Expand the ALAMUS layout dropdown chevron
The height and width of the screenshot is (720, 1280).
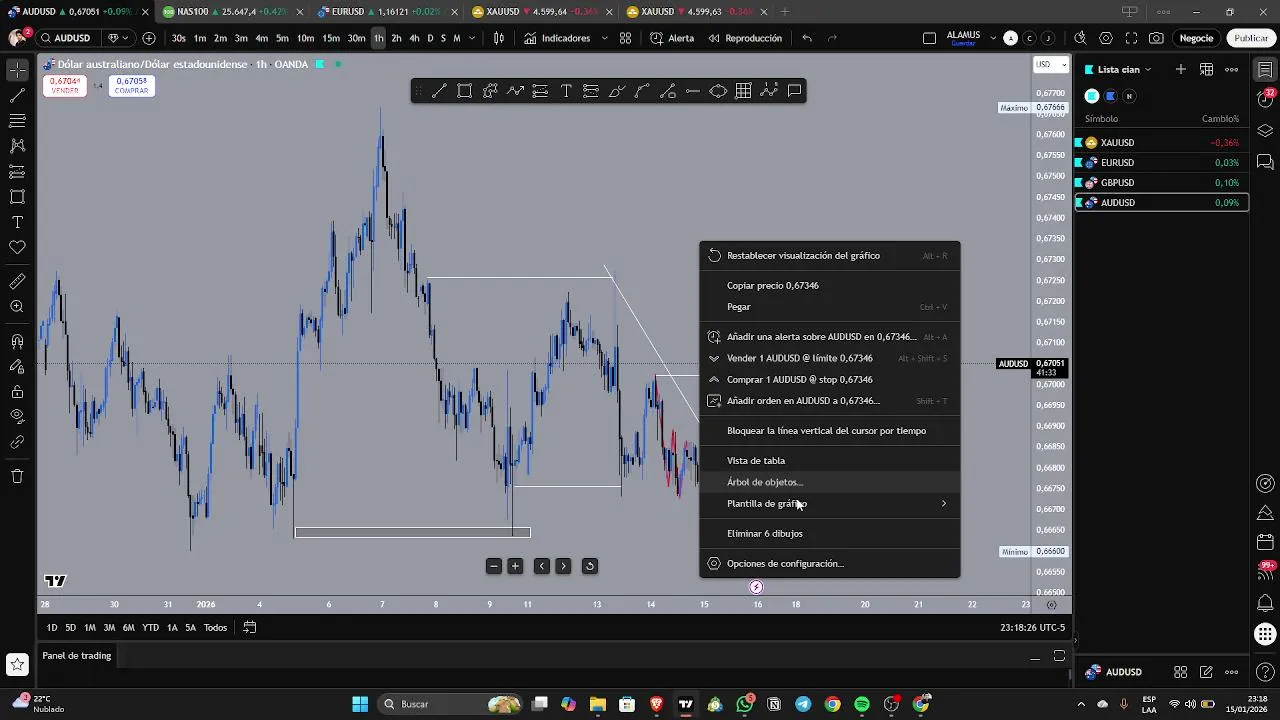993,38
